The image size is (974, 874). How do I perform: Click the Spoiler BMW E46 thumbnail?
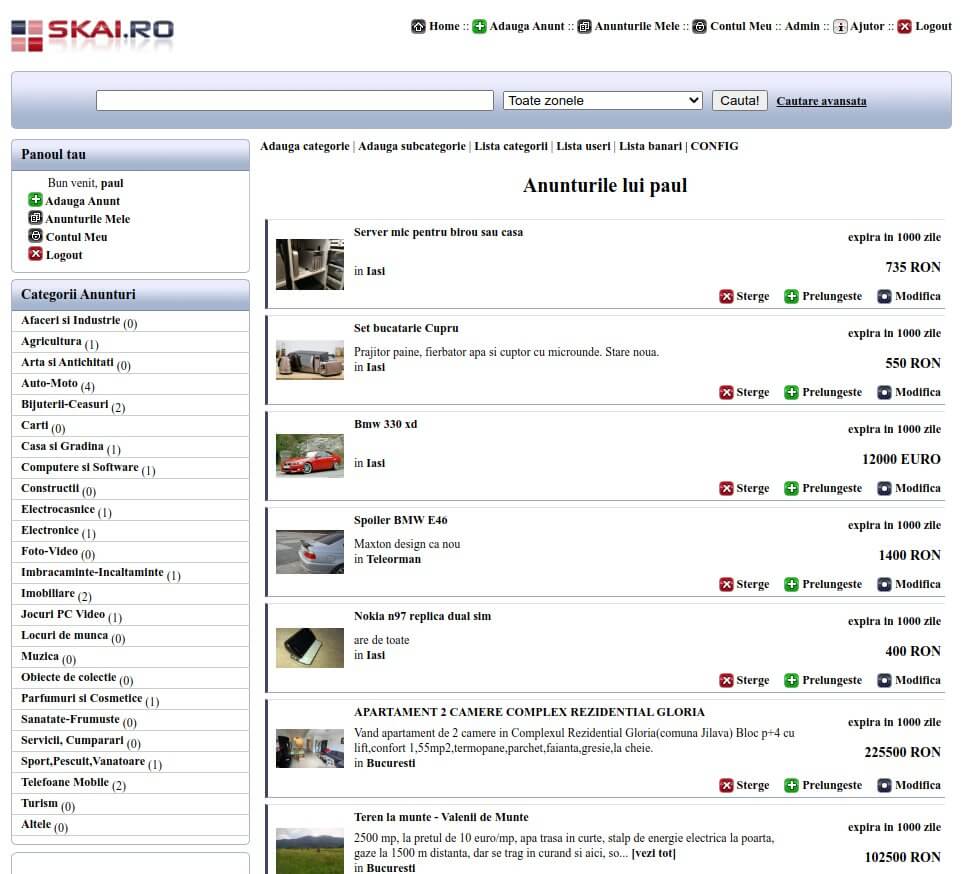[310, 552]
